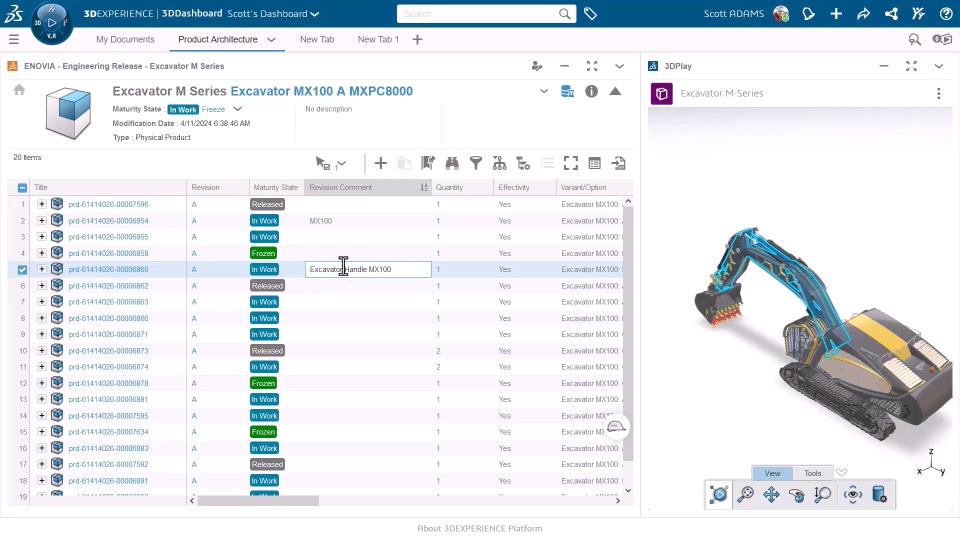Expand row prd-61414026-00006858

coord(42,253)
